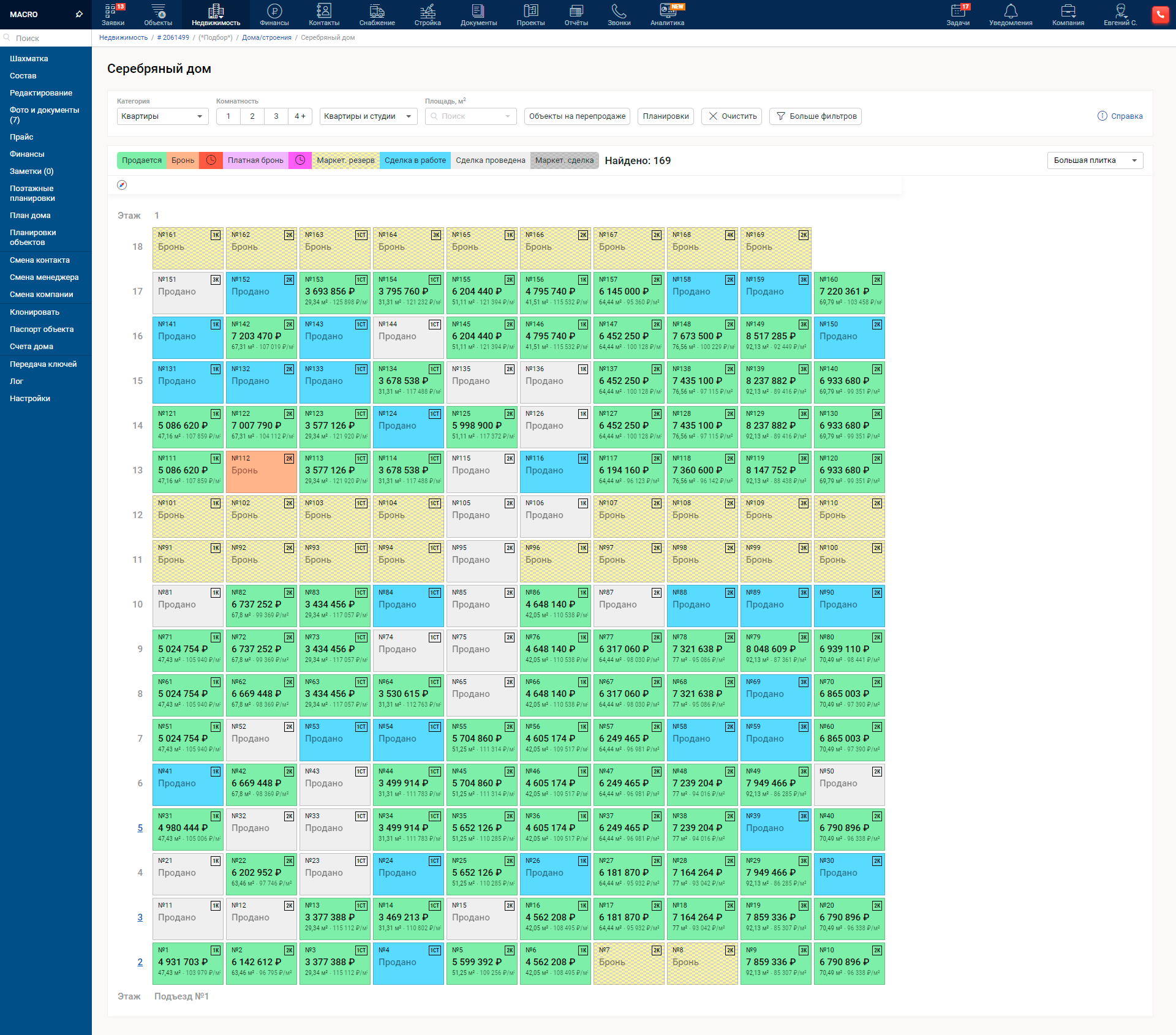Select the green Продается status swatch
The height and width of the screenshot is (1035, 1176).
coord(141,160)
